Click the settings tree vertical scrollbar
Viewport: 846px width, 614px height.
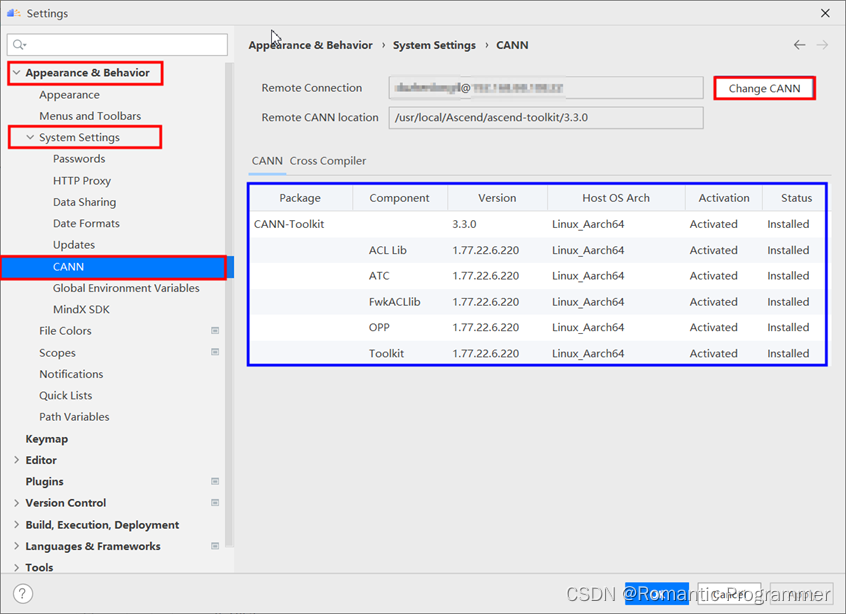coord(229,305)
